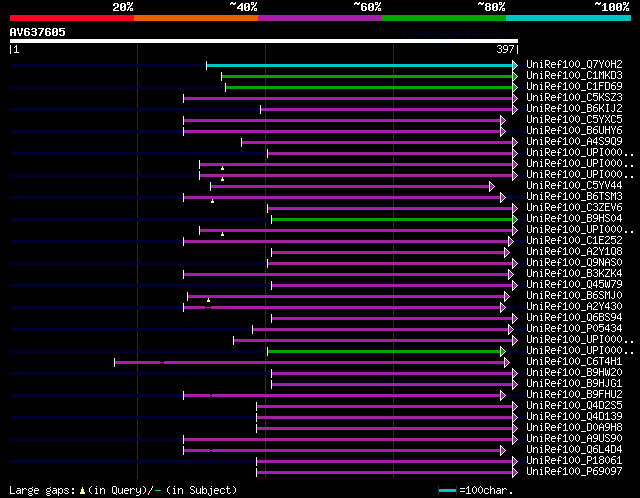
Task: Select the UniRef100_B3KZK4 label
Action: click(x=574, y=274)
